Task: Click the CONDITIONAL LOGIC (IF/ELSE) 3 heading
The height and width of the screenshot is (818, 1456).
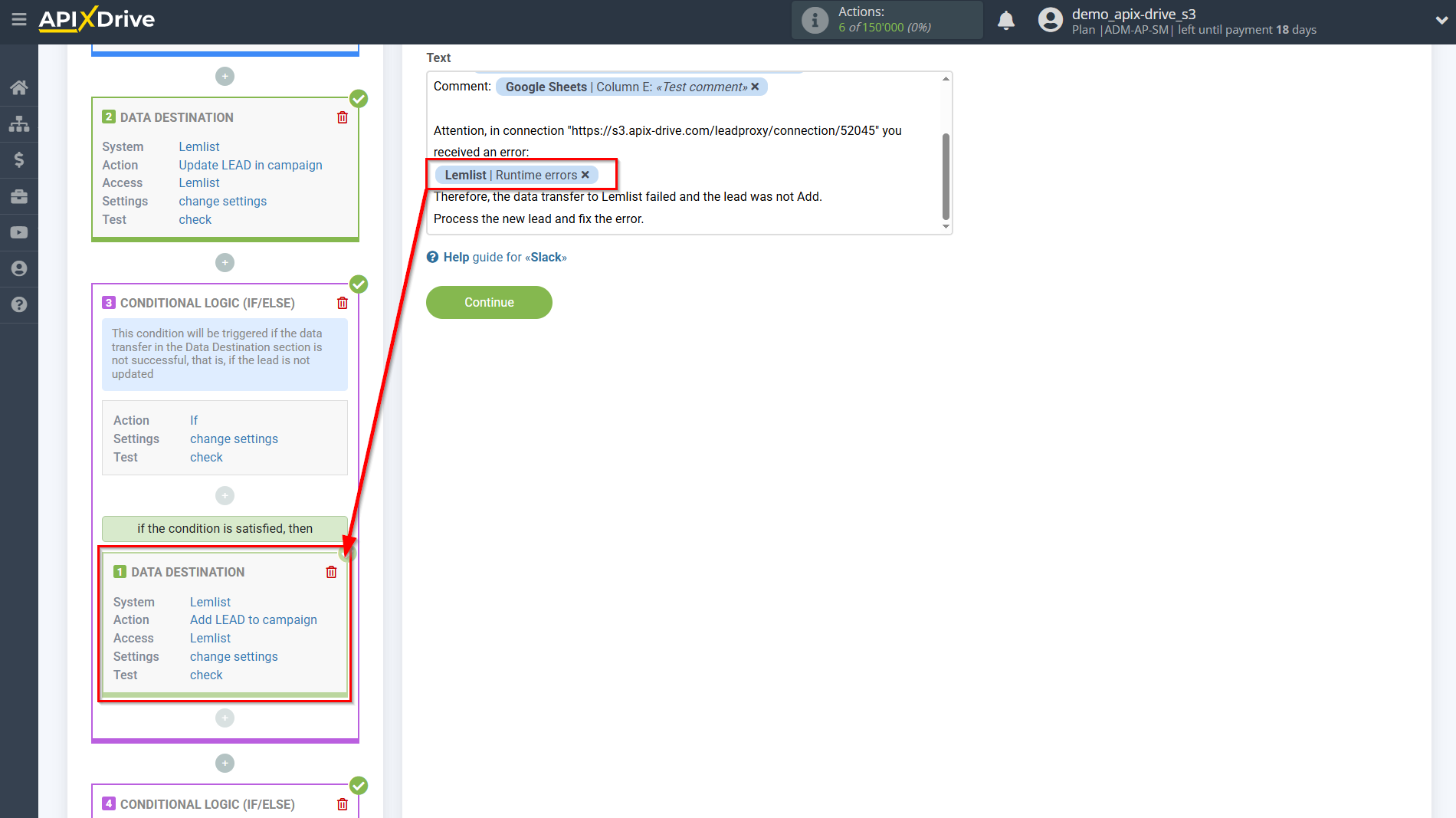Action: coord(207,303)
